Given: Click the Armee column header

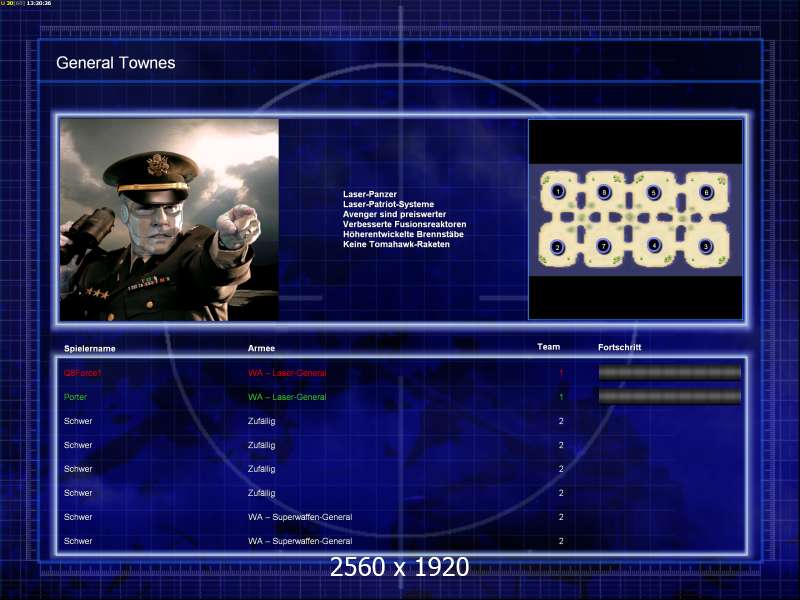Looking at the screenshot, I should pyautogui.click(x=261, y=348).
